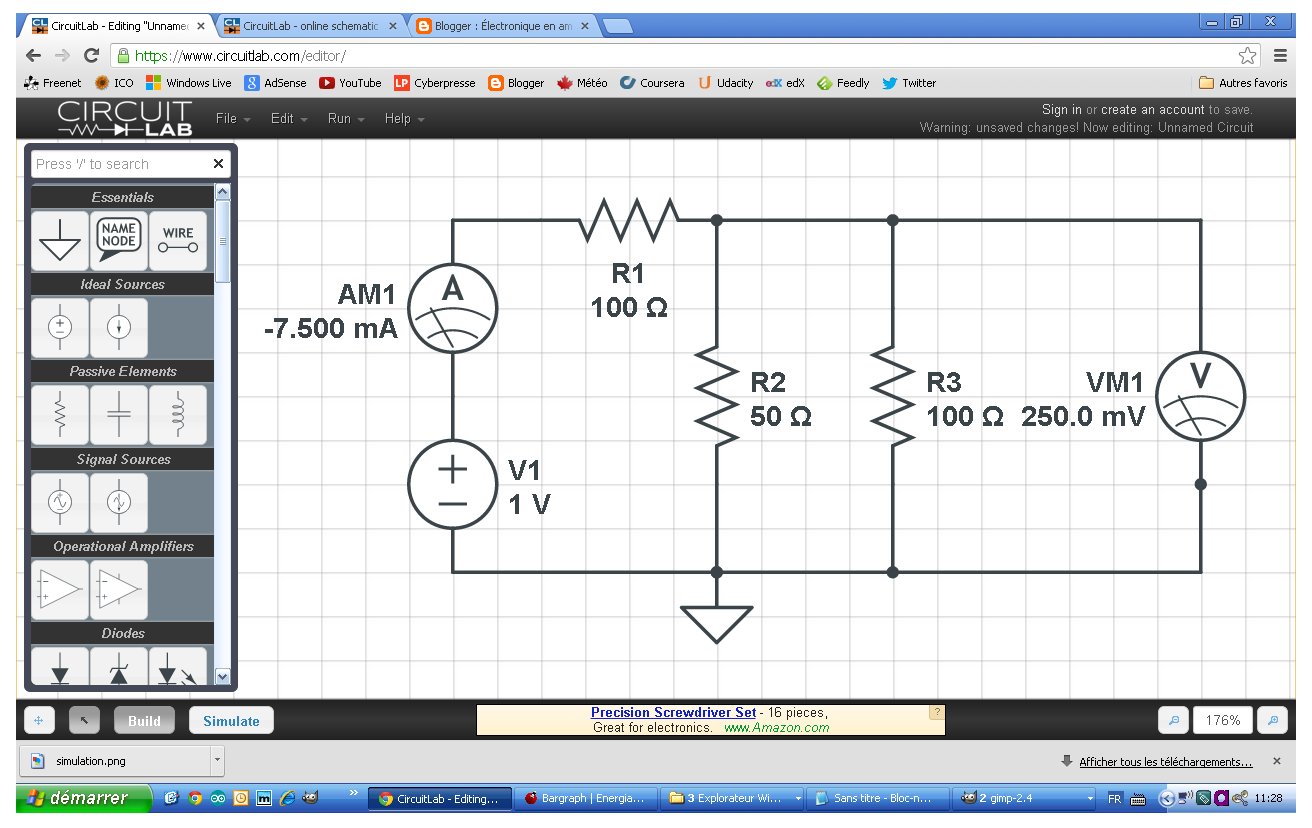The width and height of the screenshot is (1312, 828).
Task: Choose the left op-amp under Operational Amplifiers
Action: pyautogui.click(x=60, y=589)
